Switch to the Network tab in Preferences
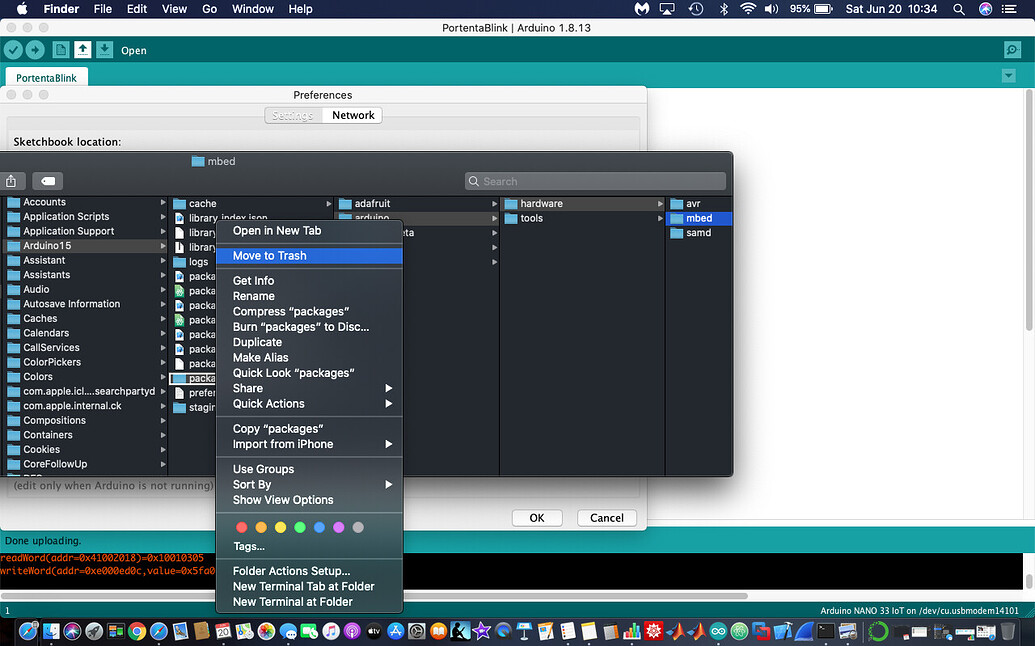The height and width of the screenshot is (646, 1035). coord(352,115)
